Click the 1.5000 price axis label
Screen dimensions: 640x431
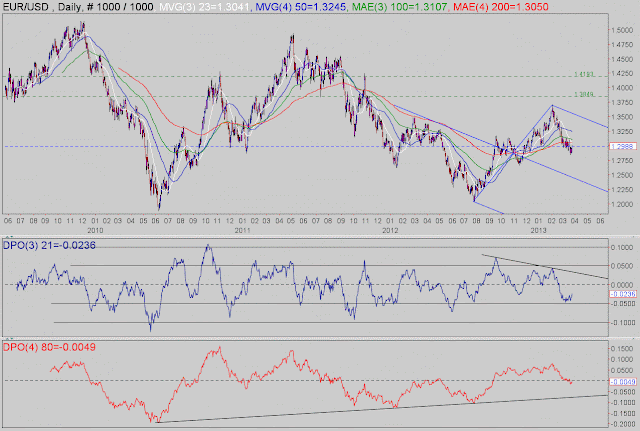point(622,30)
